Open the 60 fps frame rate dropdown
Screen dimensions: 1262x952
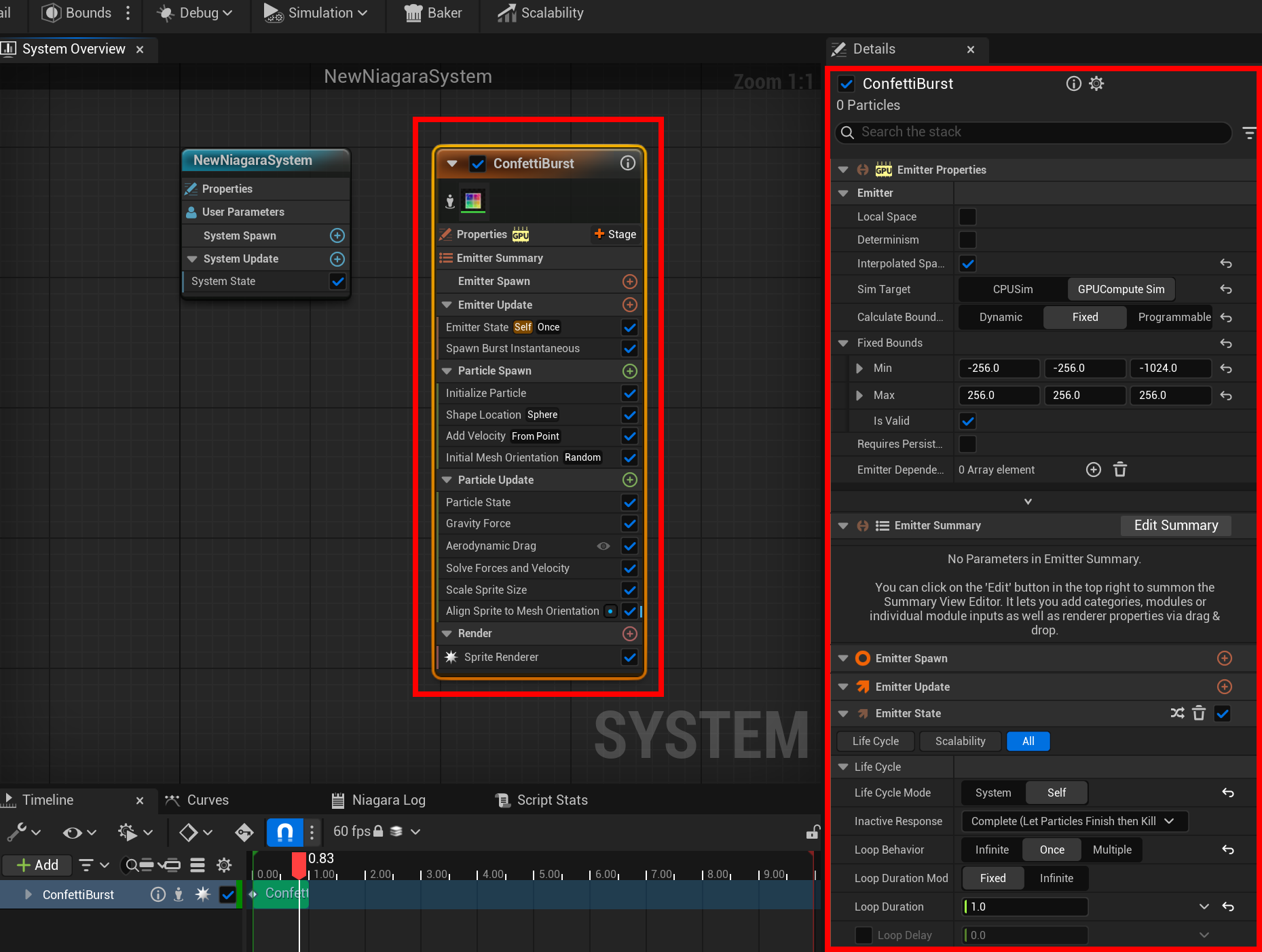377,832
